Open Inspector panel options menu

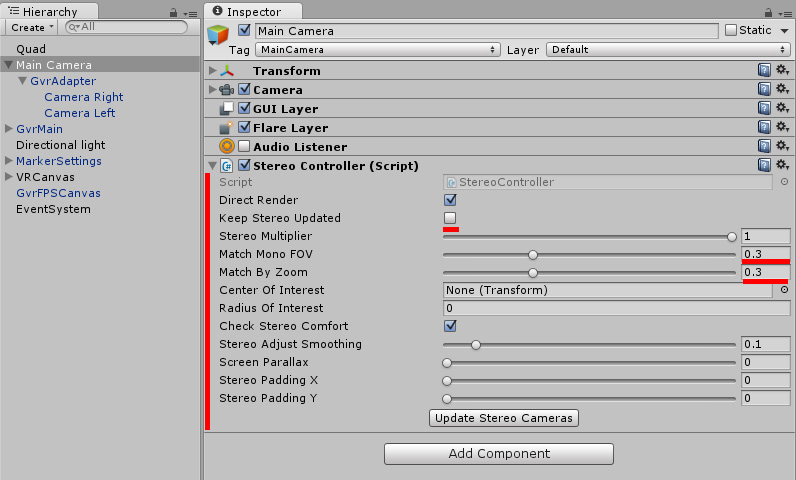click(784, 14)
